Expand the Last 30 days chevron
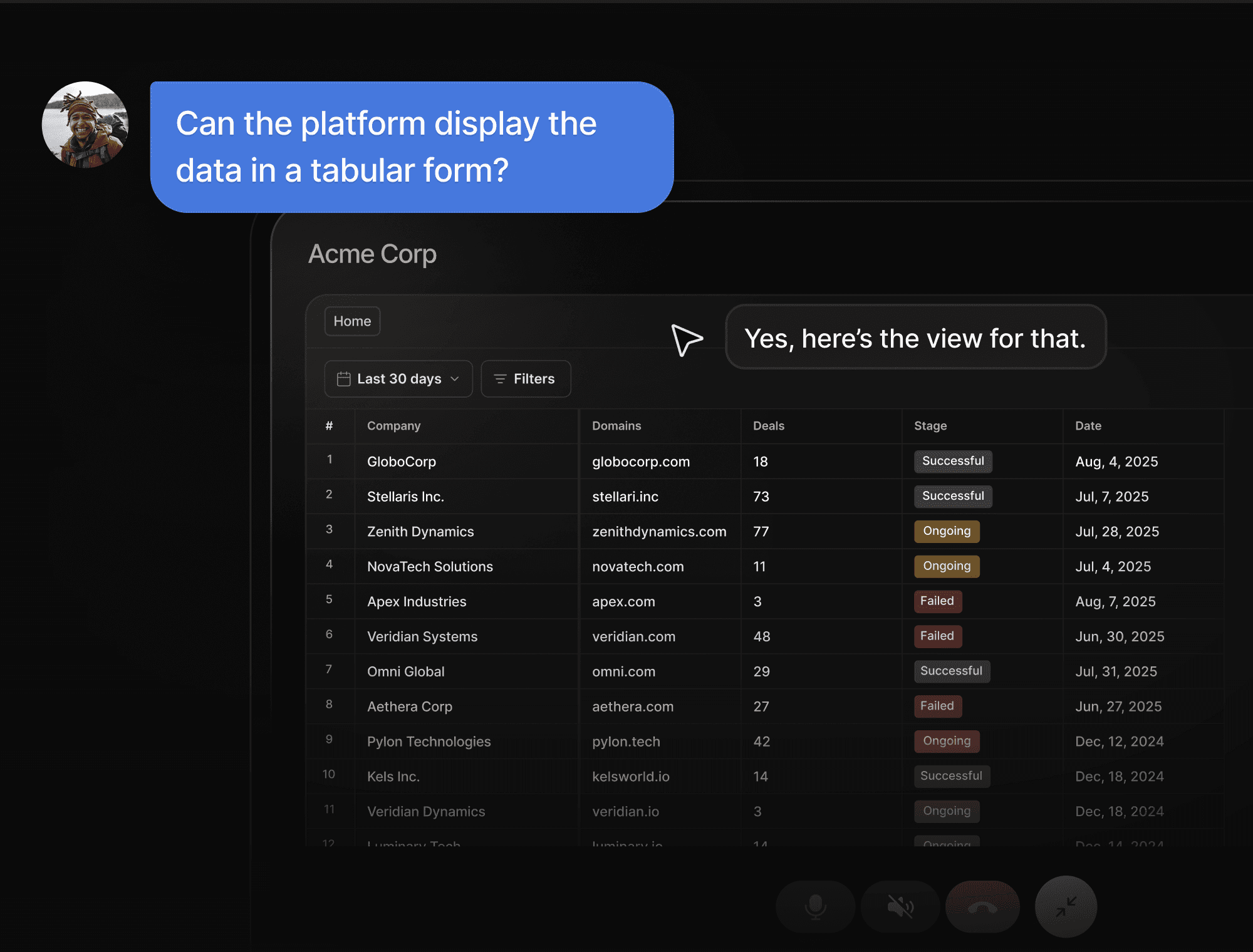The image size is (1253, 952). click(455, 379)
